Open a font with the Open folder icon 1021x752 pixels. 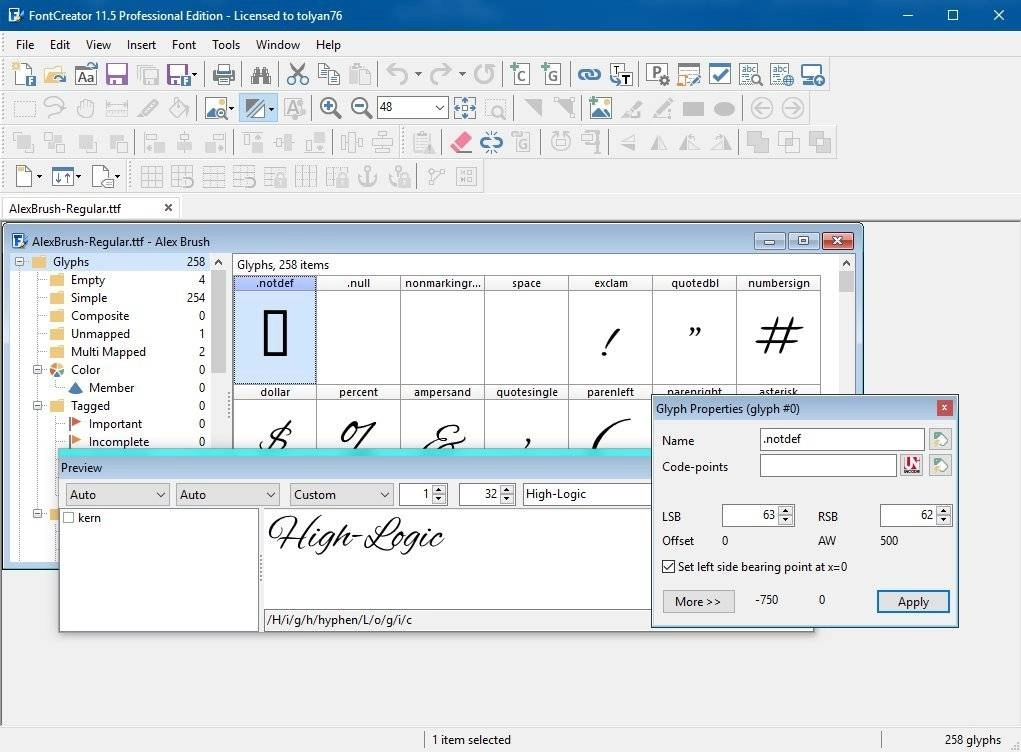coord(55,75)
